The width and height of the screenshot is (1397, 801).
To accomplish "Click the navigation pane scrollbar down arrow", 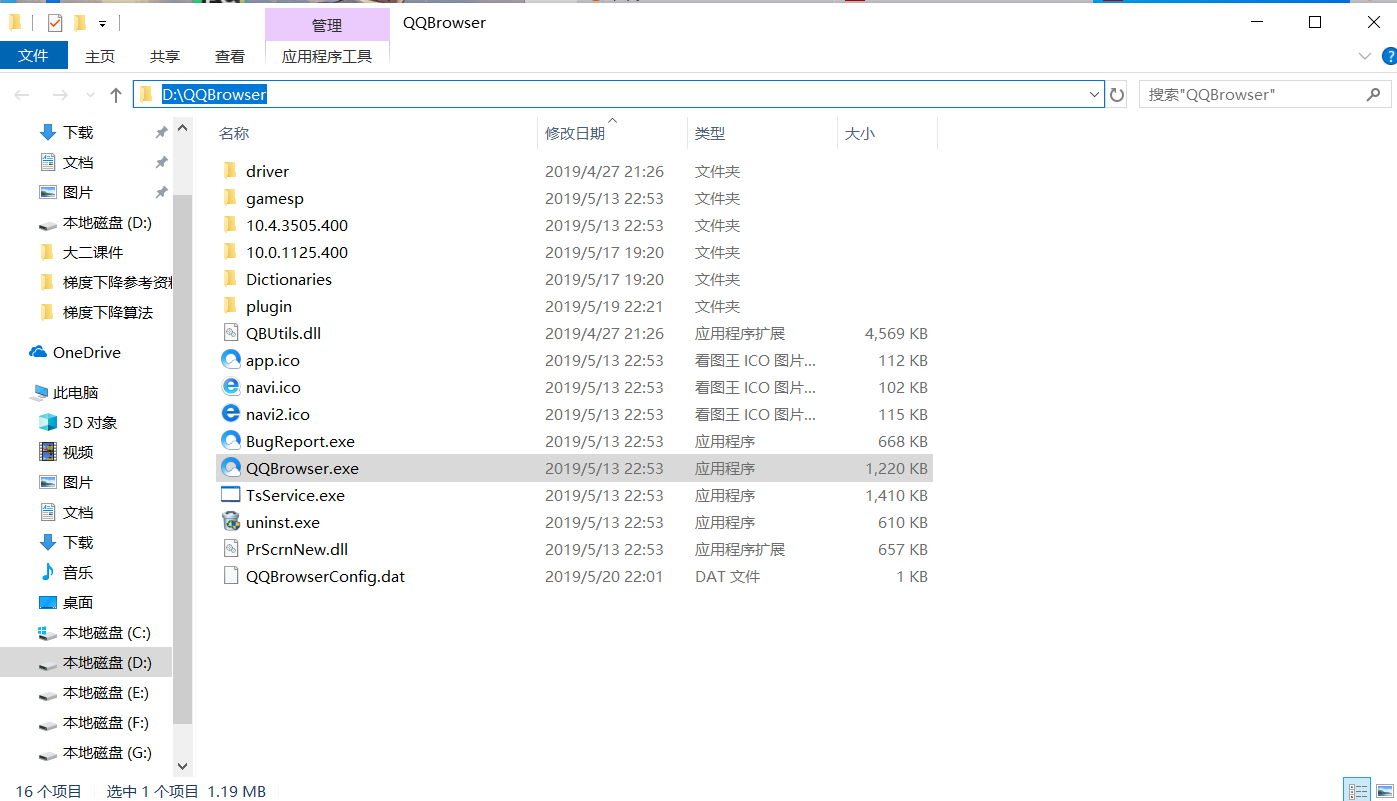I will pyautogui.click(x=182, y=767).
